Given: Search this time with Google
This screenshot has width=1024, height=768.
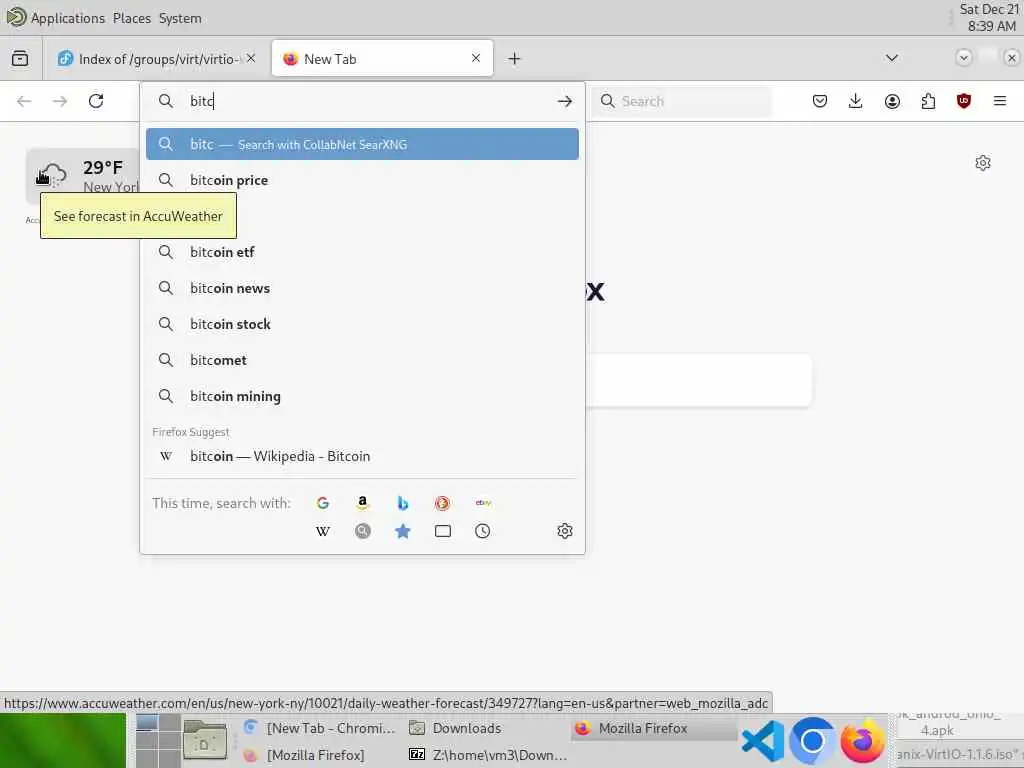Looking at the screenshot, I should point(323,503).
